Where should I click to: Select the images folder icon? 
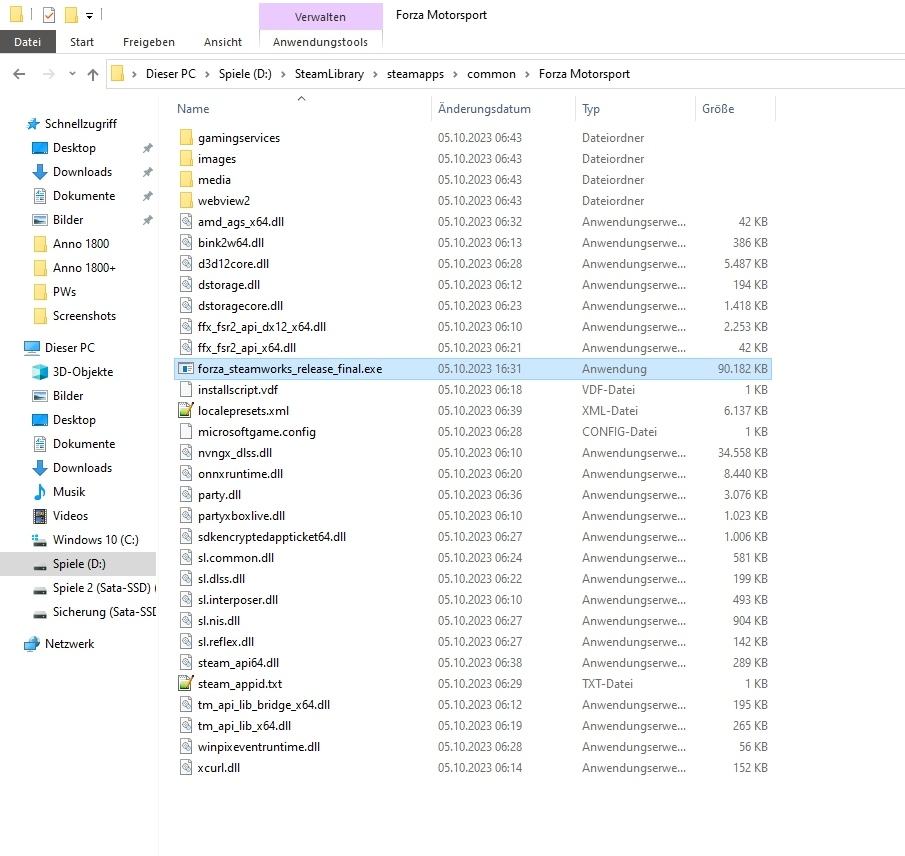(x=186, y=158)
